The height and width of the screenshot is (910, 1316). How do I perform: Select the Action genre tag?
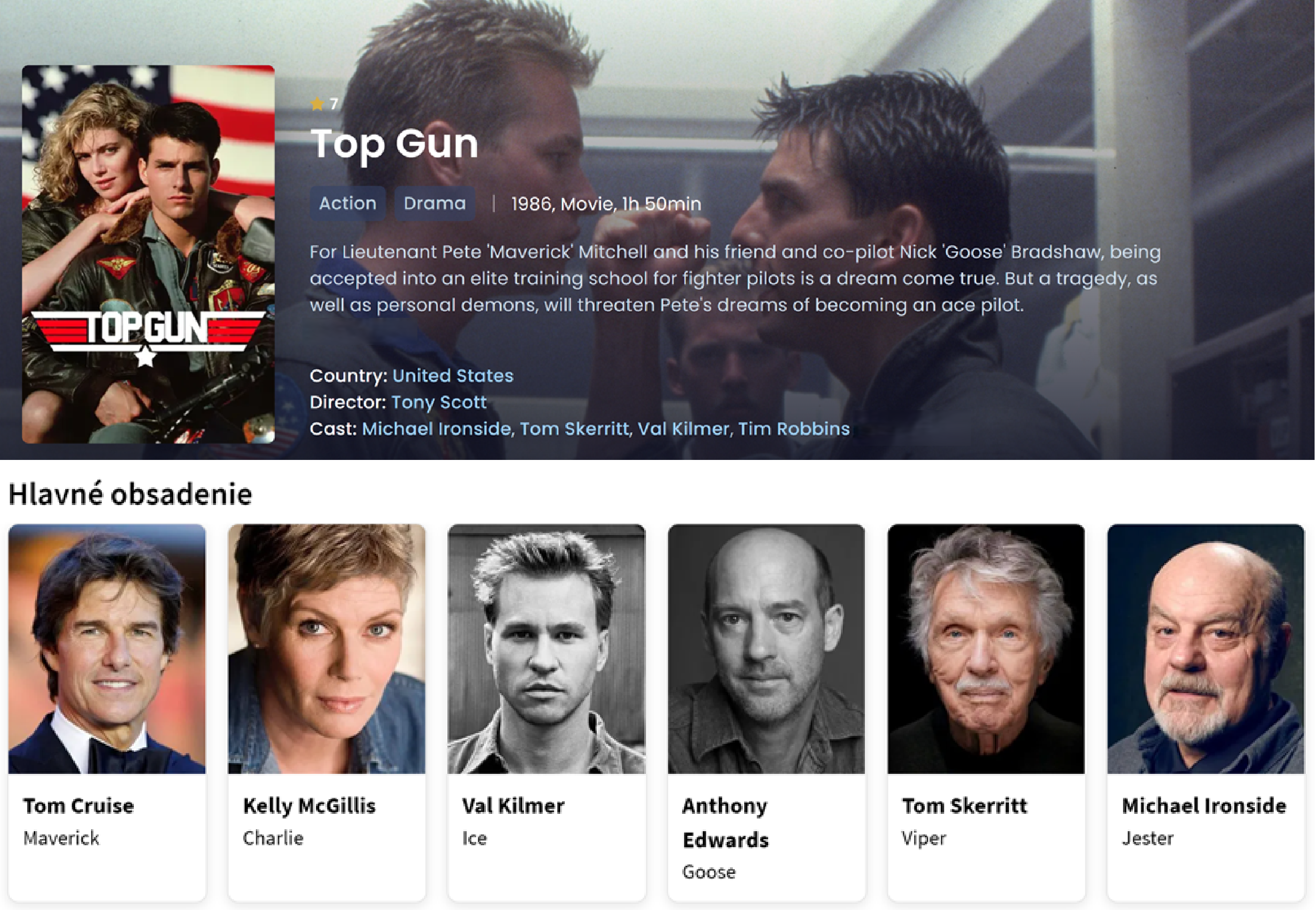coord(347,204)
